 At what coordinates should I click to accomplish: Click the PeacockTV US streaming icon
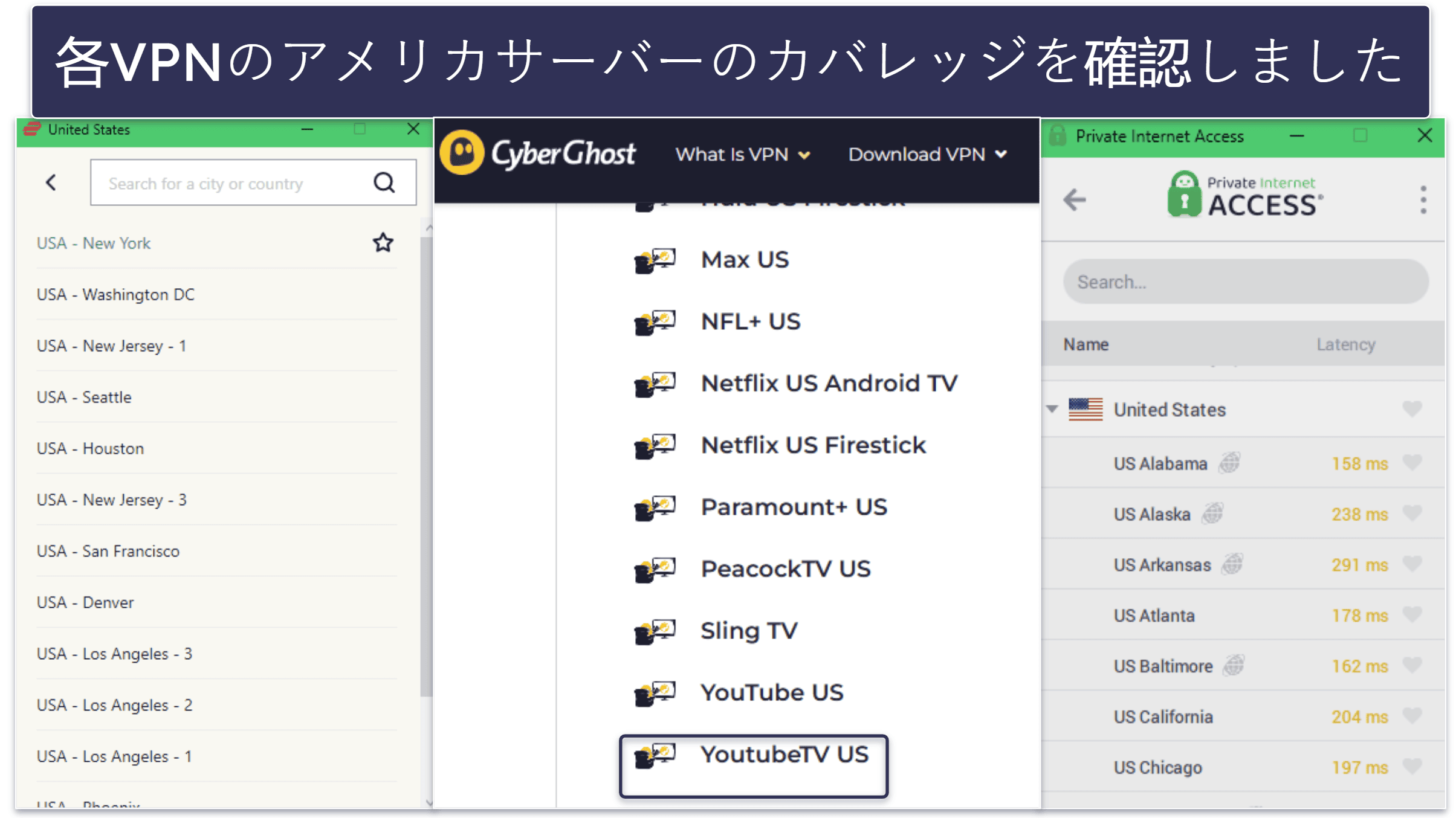pyautogui.click(x=655, y=569)
